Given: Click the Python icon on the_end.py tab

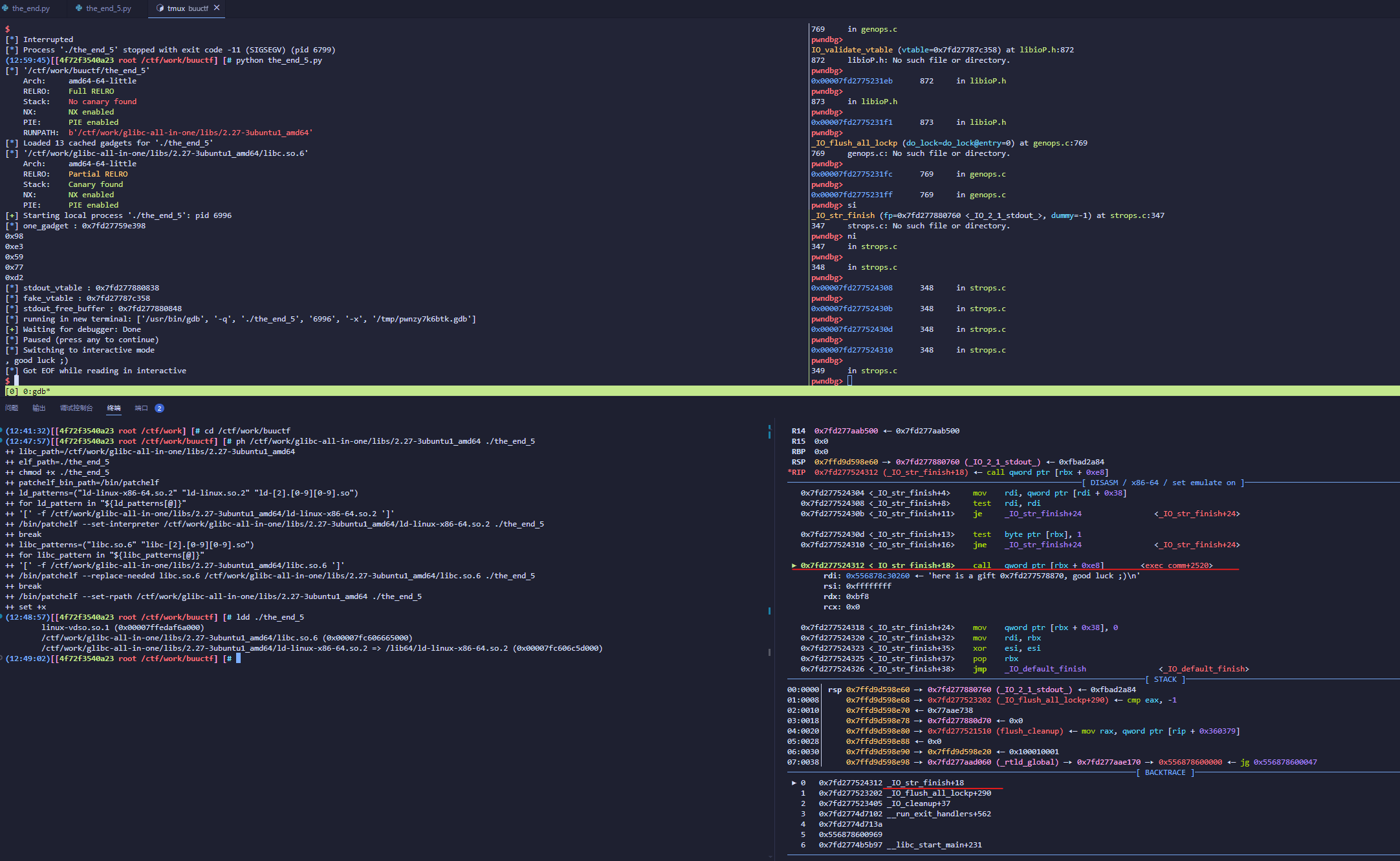Looking at the screenshot, I should [x=5, y=8].
